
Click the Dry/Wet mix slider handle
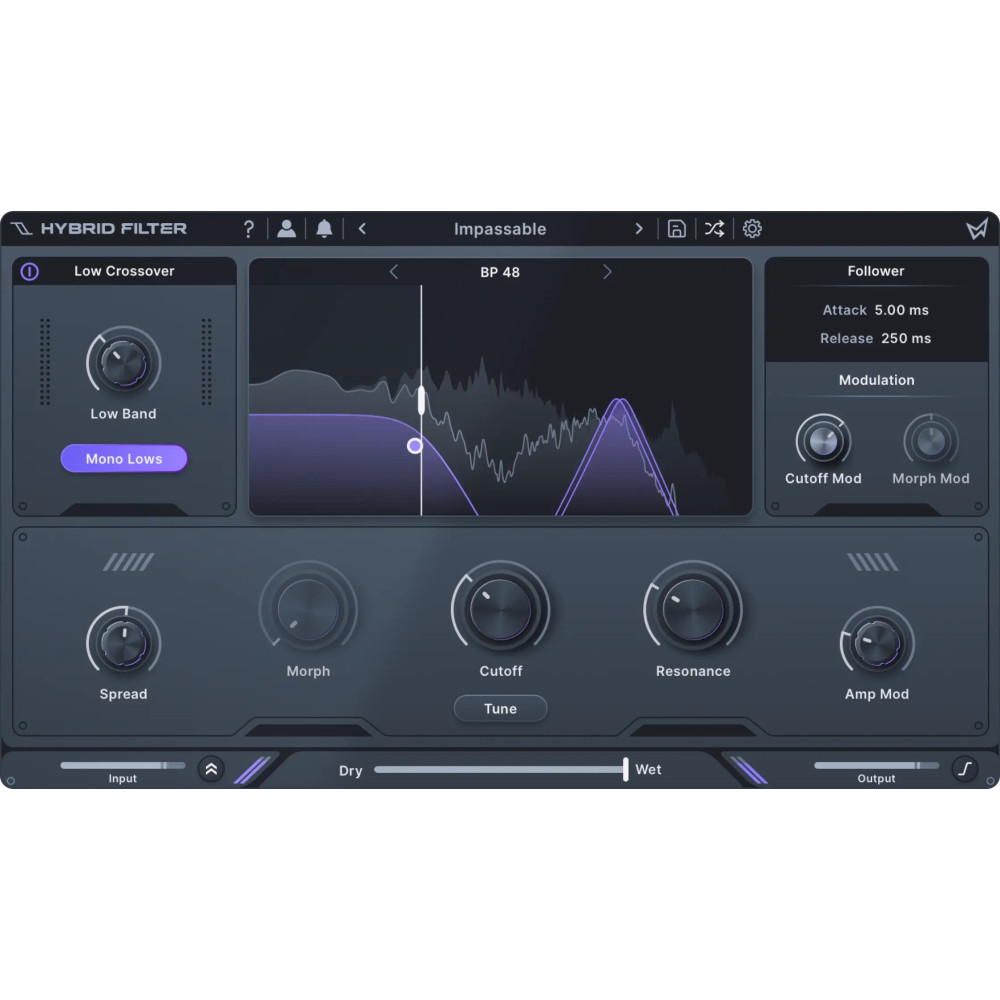[626, 769]
